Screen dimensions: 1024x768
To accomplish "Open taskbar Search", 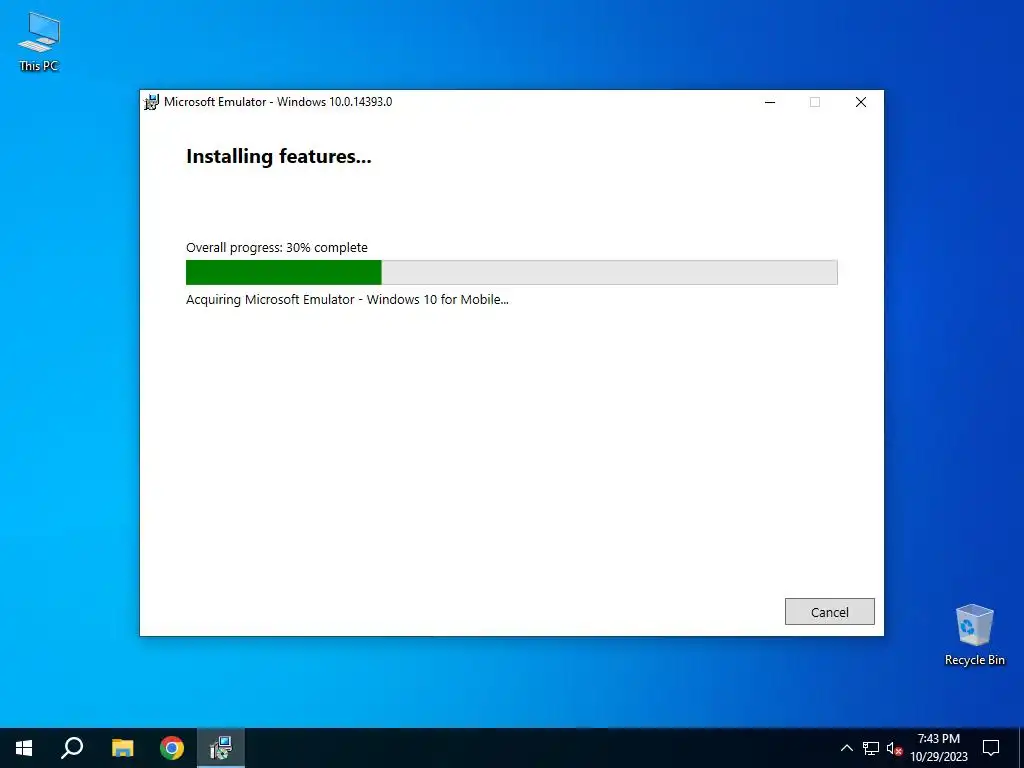I will pos(72,748).
